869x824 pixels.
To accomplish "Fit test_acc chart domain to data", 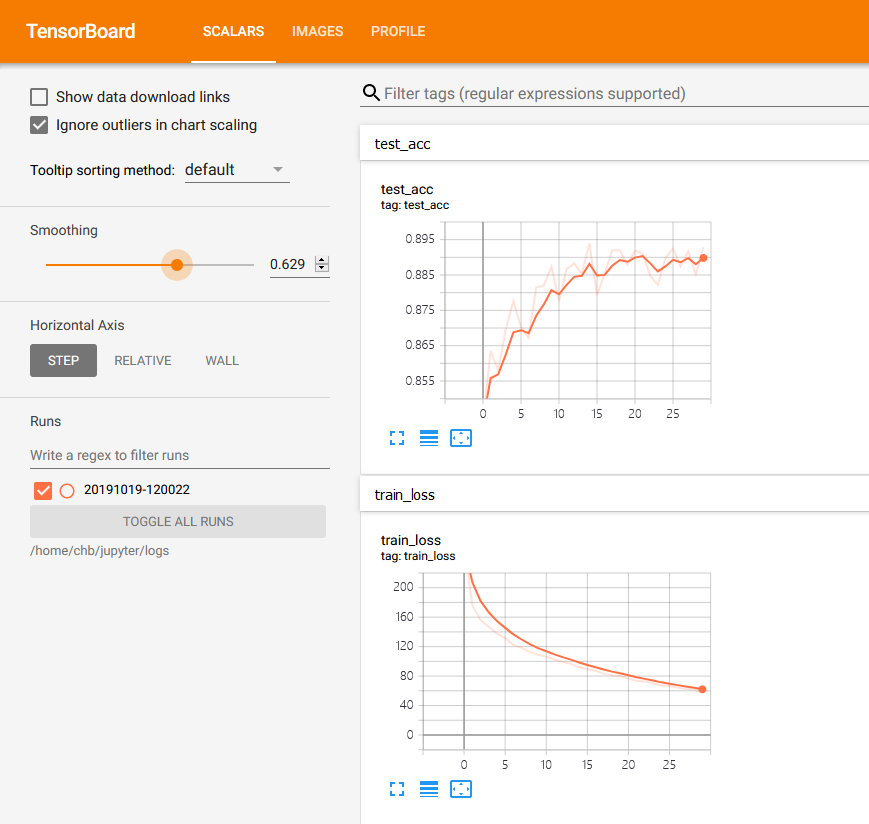I will coord(460,438).
